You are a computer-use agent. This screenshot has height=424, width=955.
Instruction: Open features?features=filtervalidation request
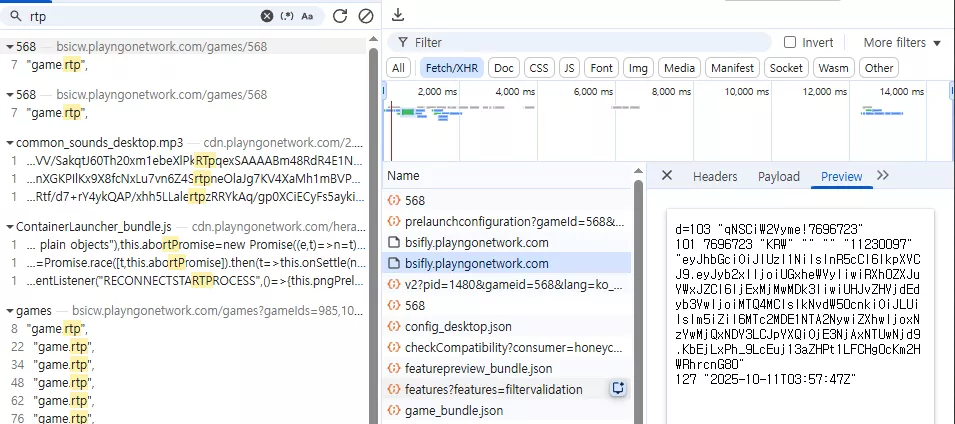(x=507, y=389)
